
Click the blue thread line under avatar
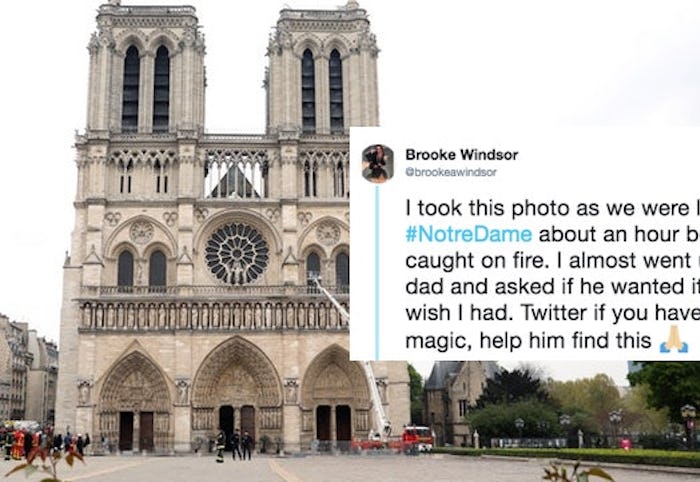[376, 270]
